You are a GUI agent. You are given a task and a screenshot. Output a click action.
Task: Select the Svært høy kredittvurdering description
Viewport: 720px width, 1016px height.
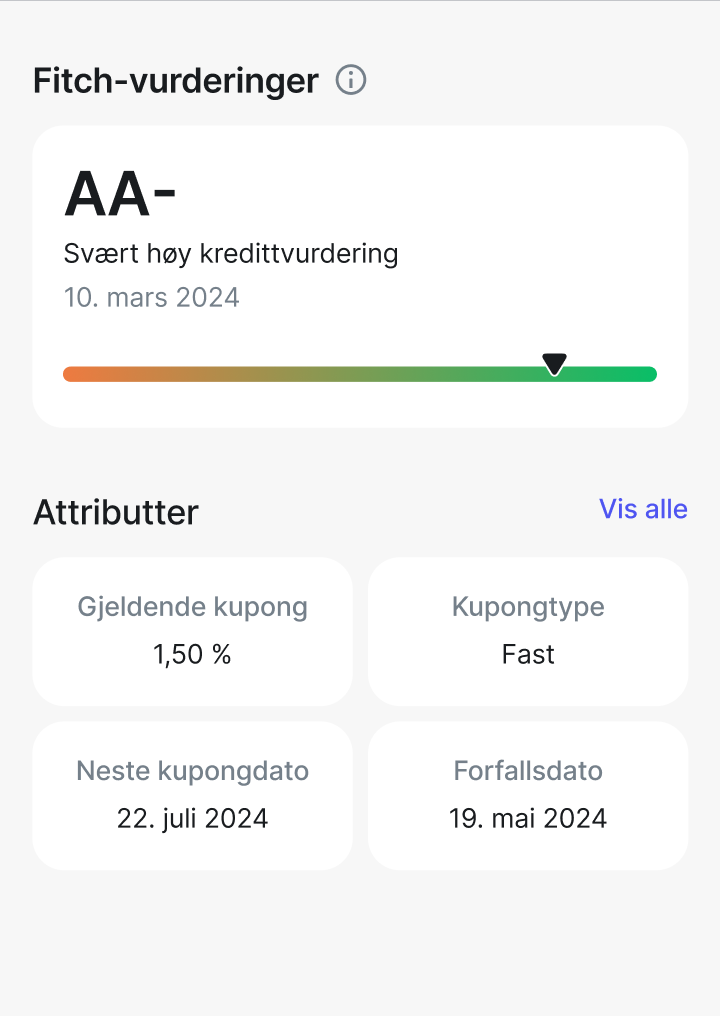(x=231, y=253)
